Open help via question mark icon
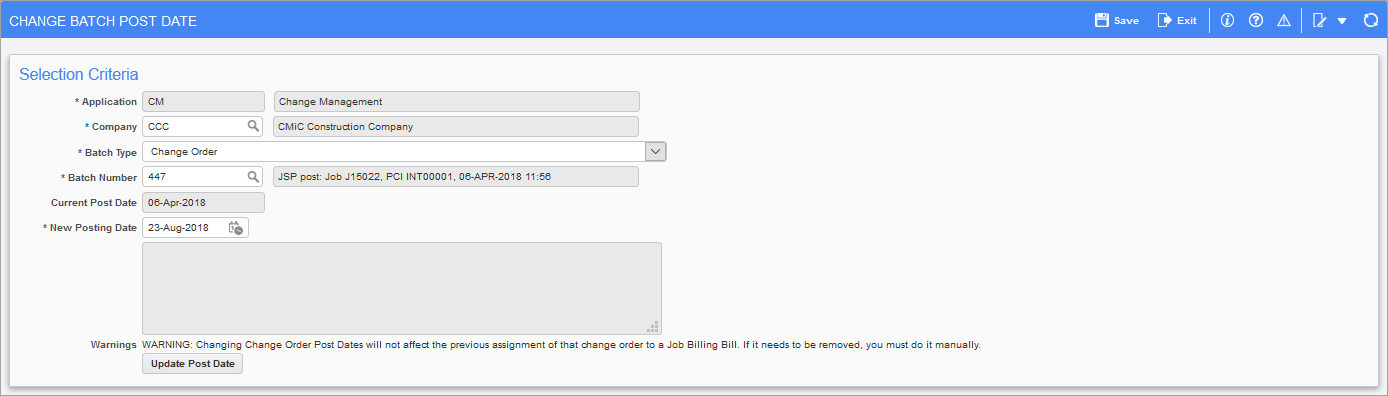Screen dimensions: 1388x396 tap(1256, 20)
